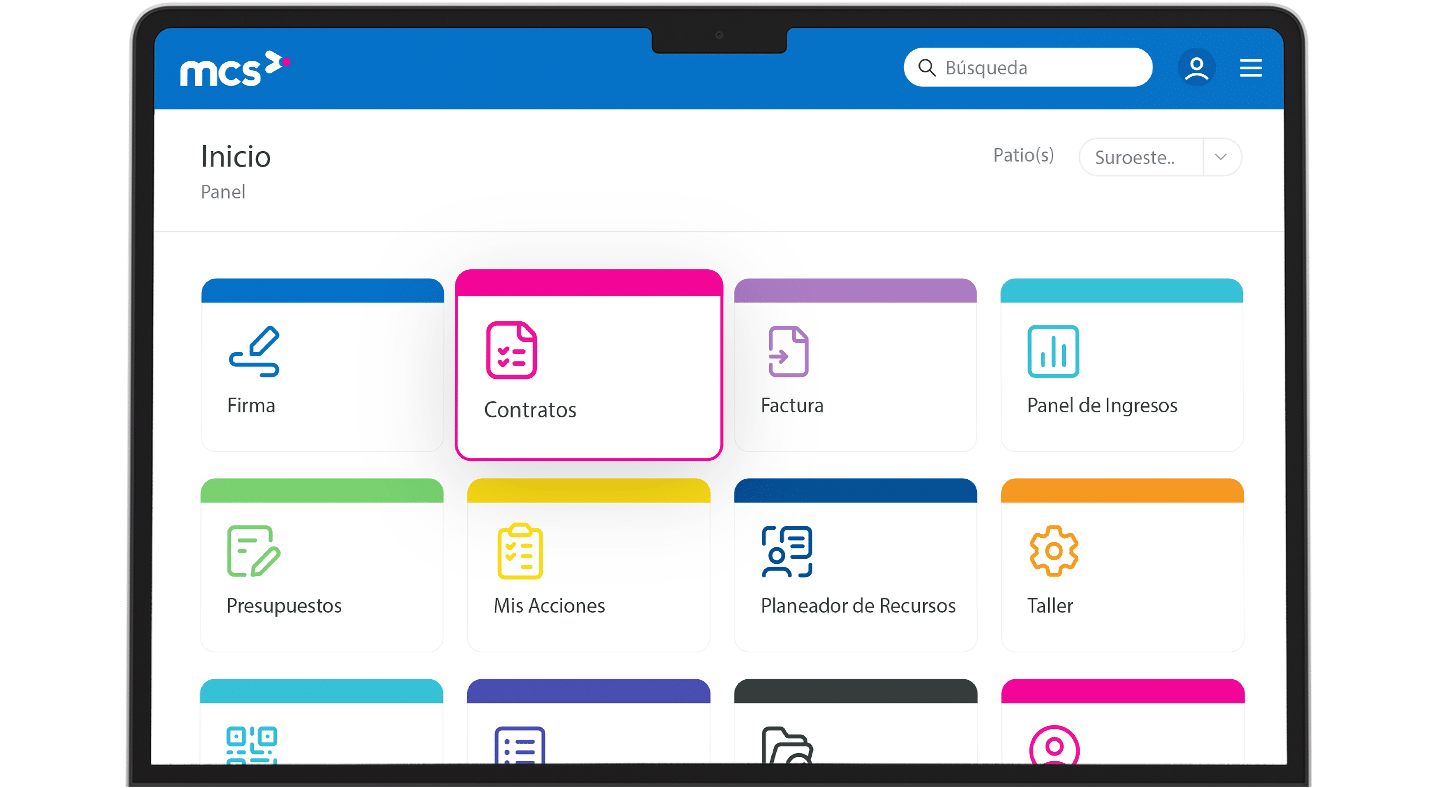
Task: Open the Mis Acciones card label
Action: pos(549,606)
